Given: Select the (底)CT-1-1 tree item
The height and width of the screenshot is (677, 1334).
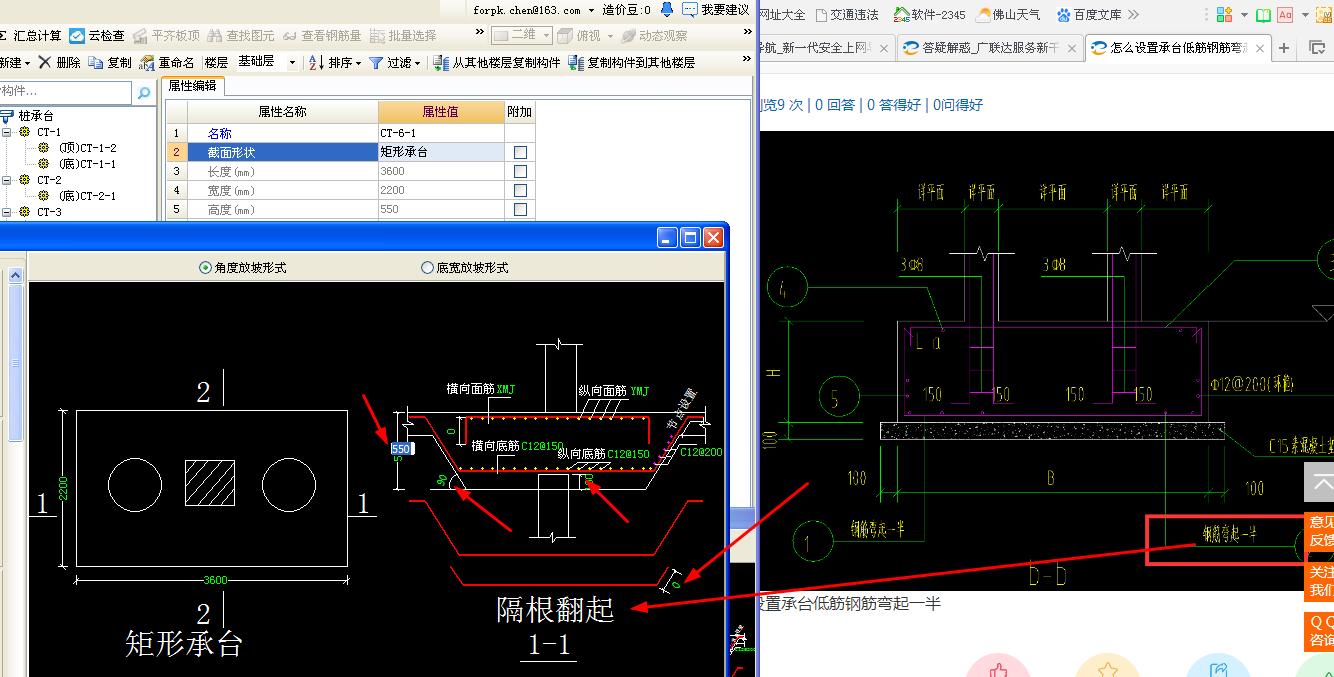Looking at the screenshot, I should (87, 164).
